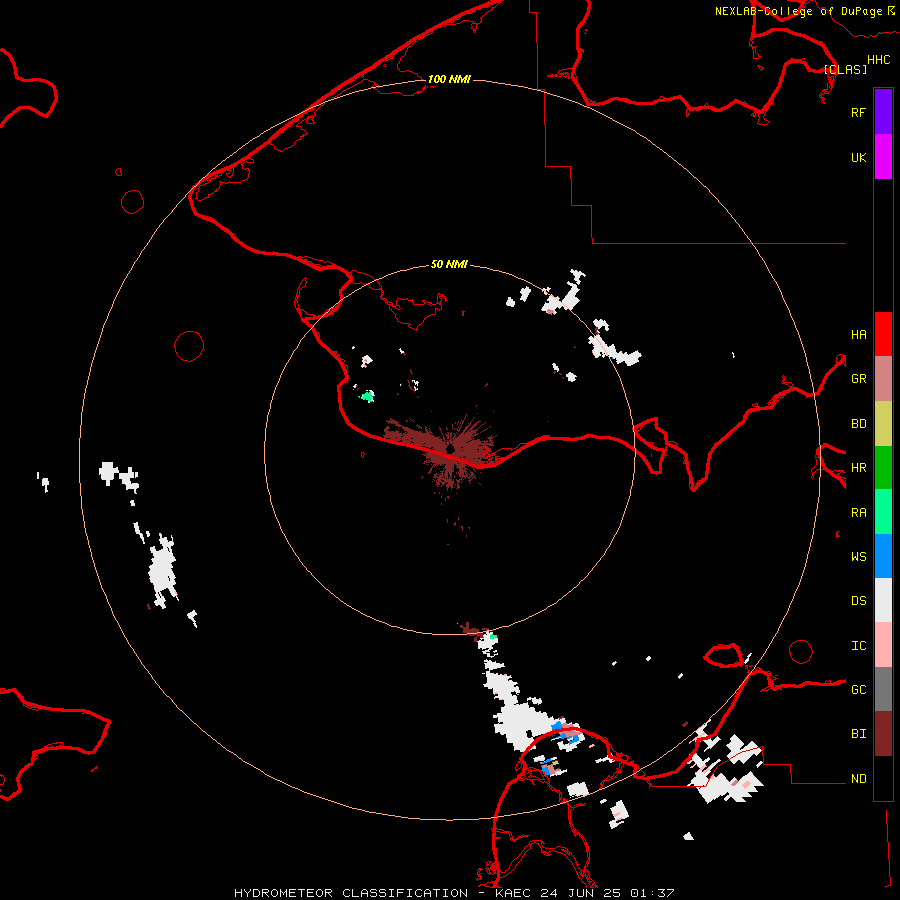Click the RA legend label
The image size is (900, 900).
click(858, 513)
